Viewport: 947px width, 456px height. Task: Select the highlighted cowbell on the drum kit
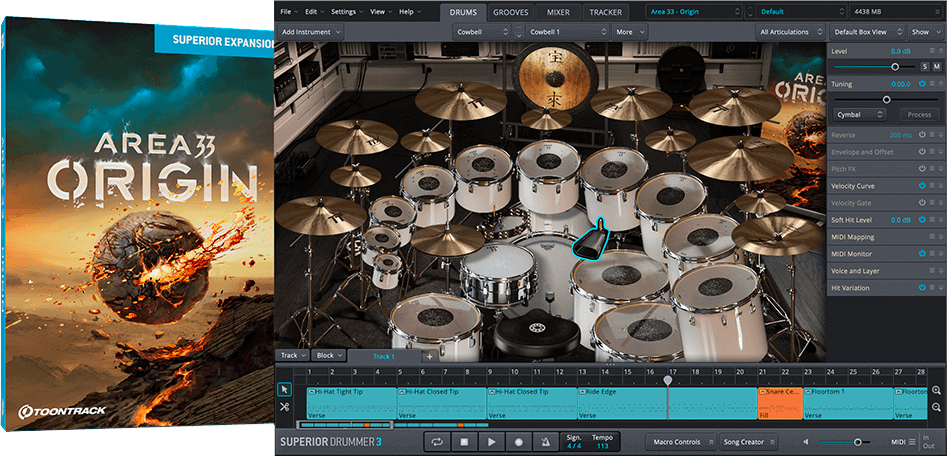coord(591,240)
